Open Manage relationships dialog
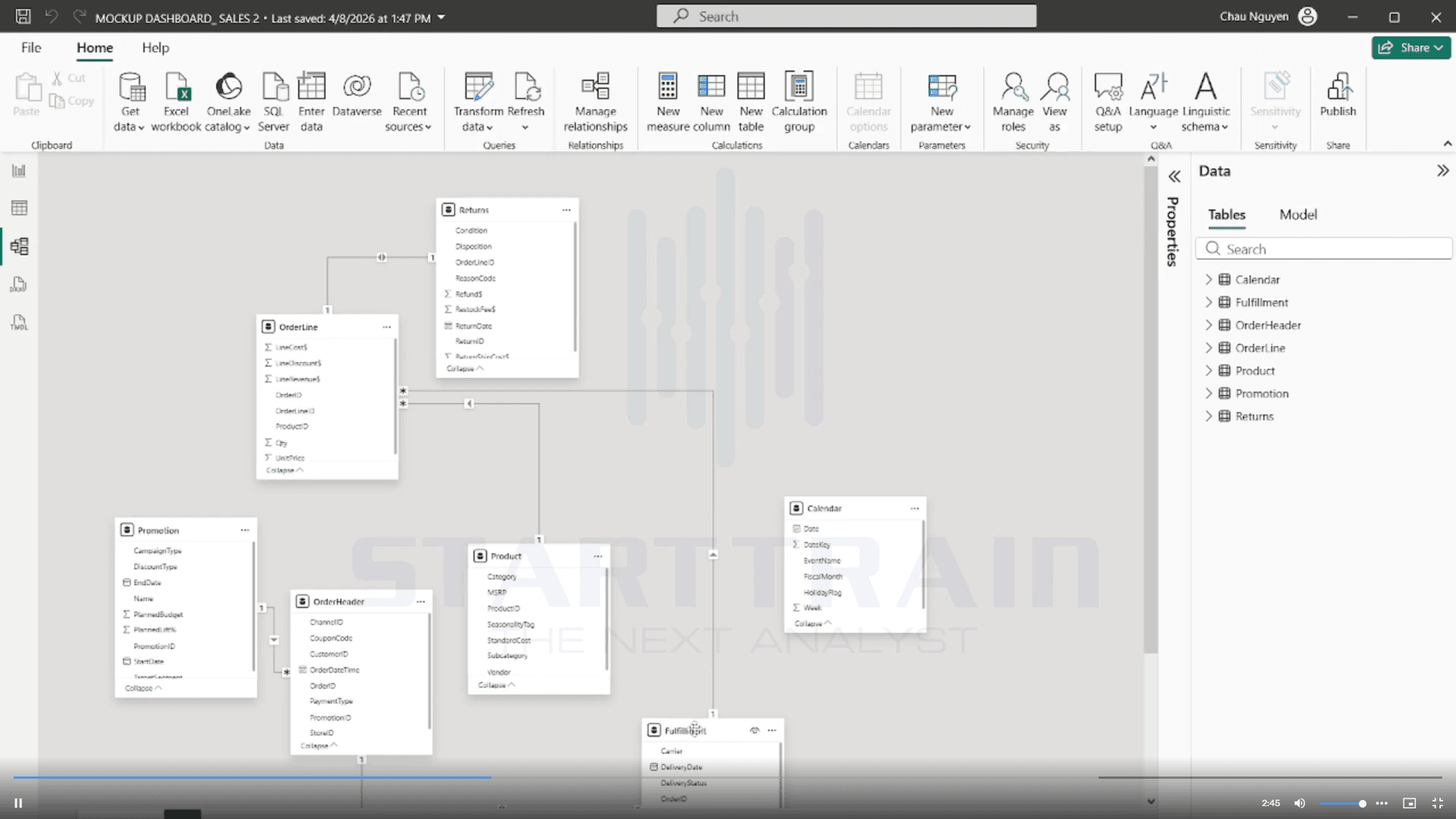The height and width of the screenshot is (819, 1456). pyautogui.click(x=596, y=102)
